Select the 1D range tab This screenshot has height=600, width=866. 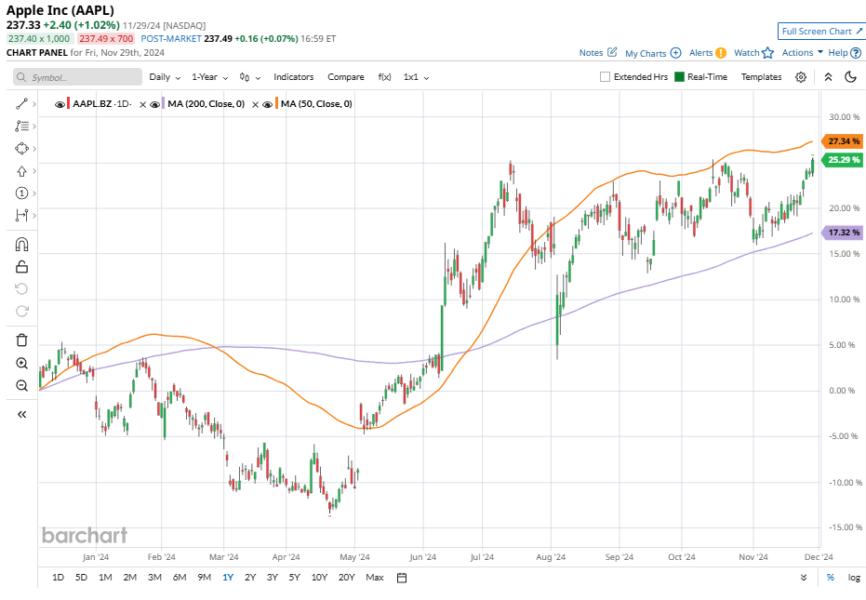pos(58,578)
